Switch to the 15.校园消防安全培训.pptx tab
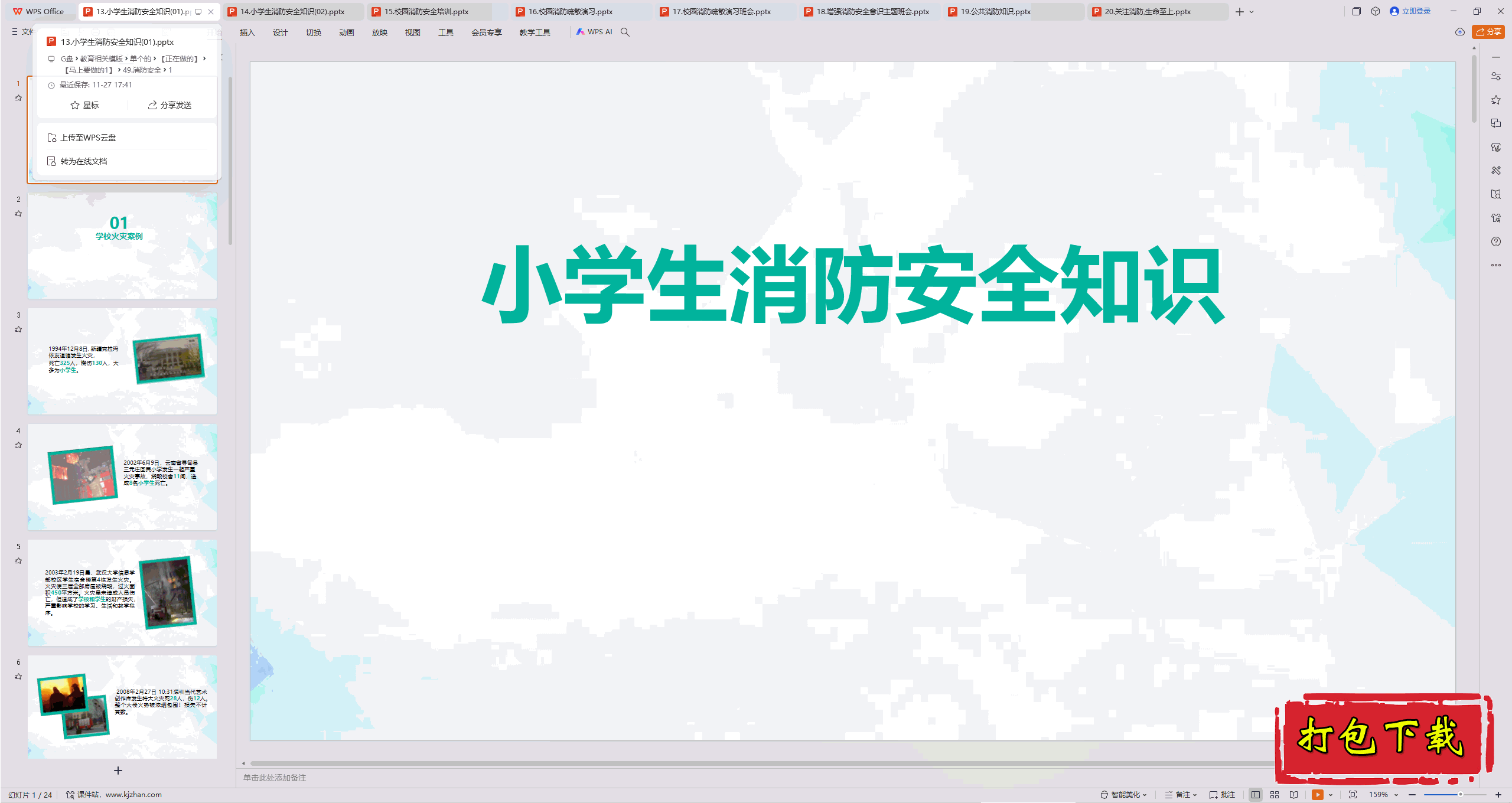Viewport: 1512px width, 803px height. [x=426, y=11]
